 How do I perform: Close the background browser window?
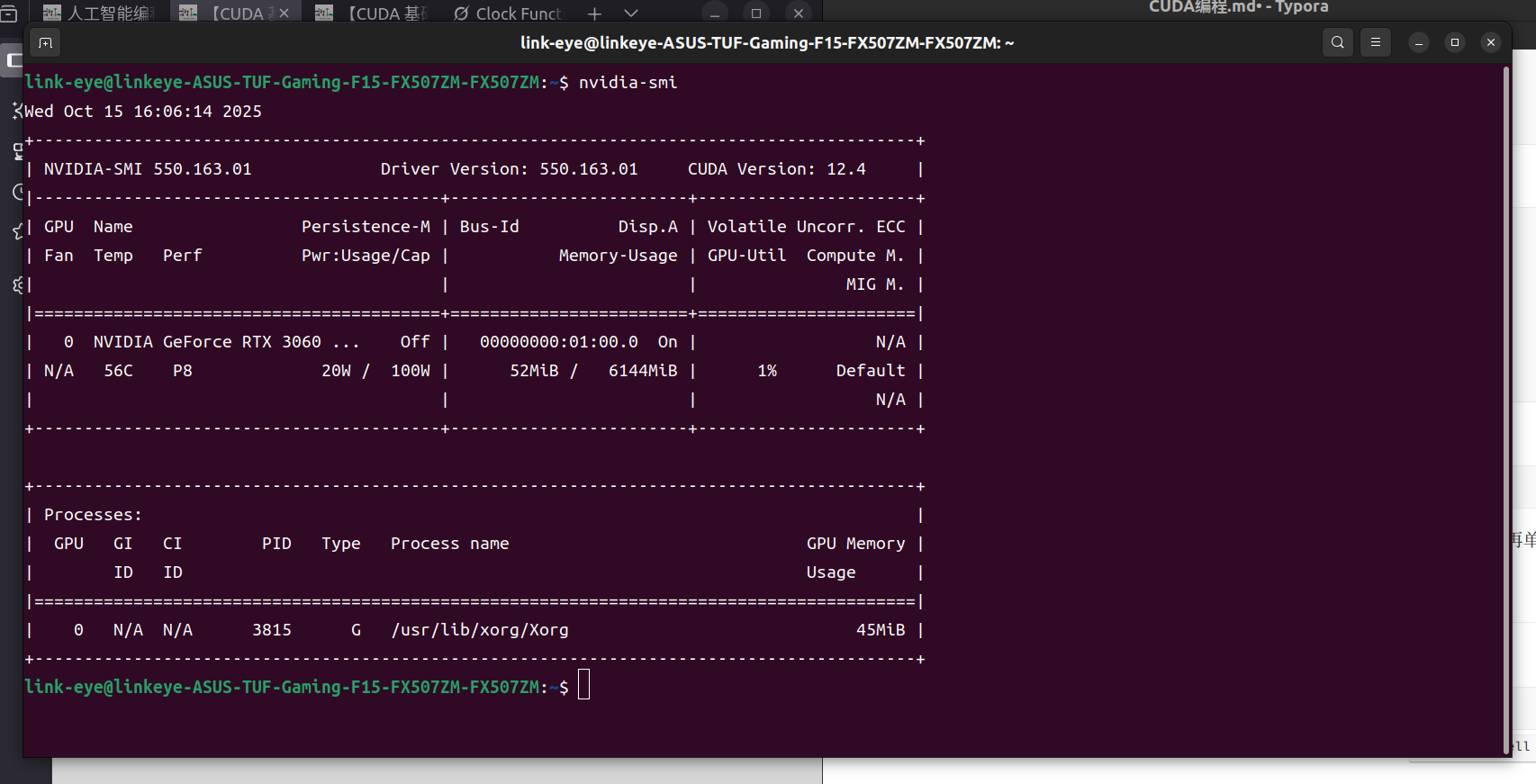click(x=798, y=14)
